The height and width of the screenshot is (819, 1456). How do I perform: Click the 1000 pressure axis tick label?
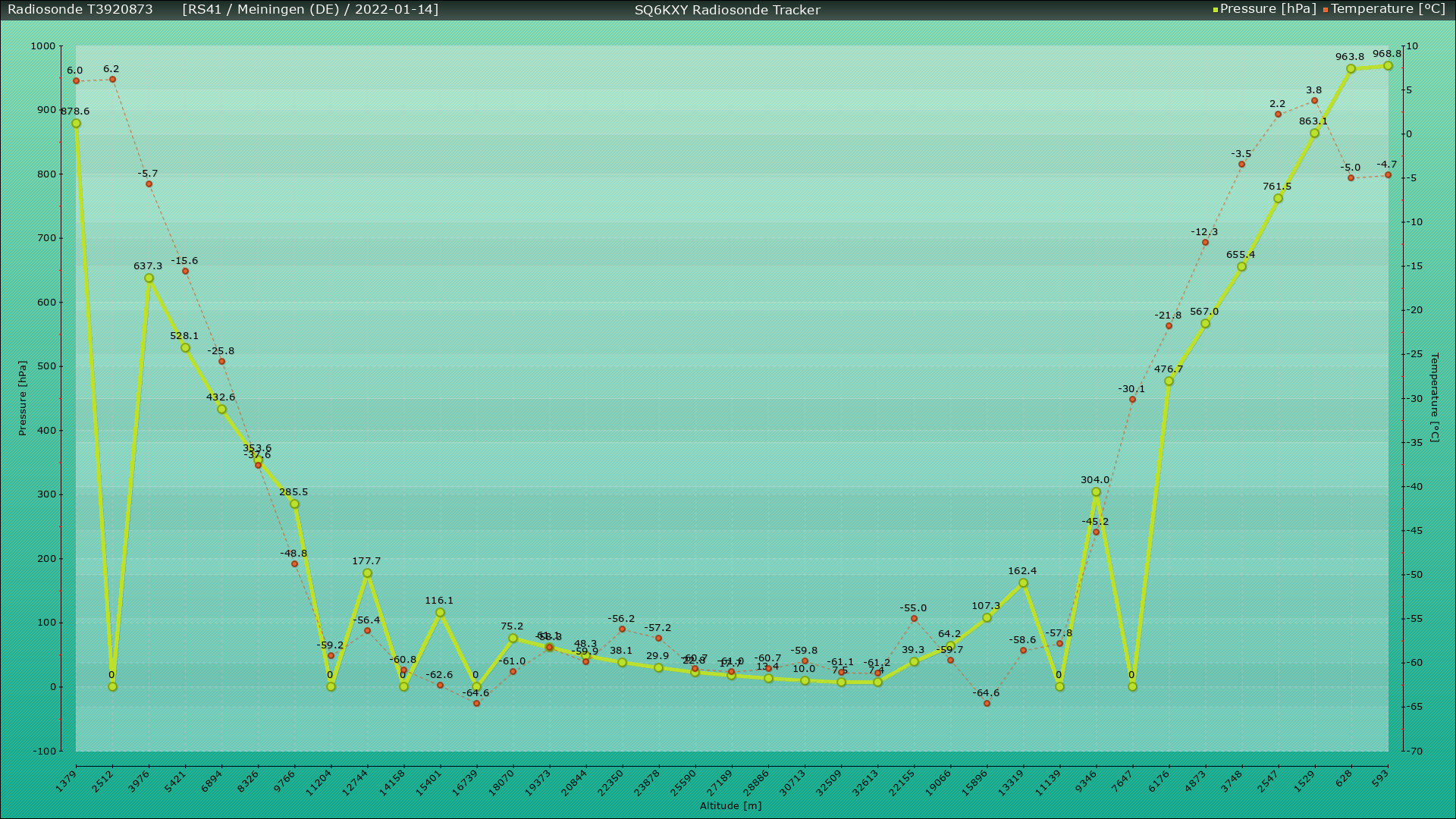pyautogui.click(x=42, y=46)
